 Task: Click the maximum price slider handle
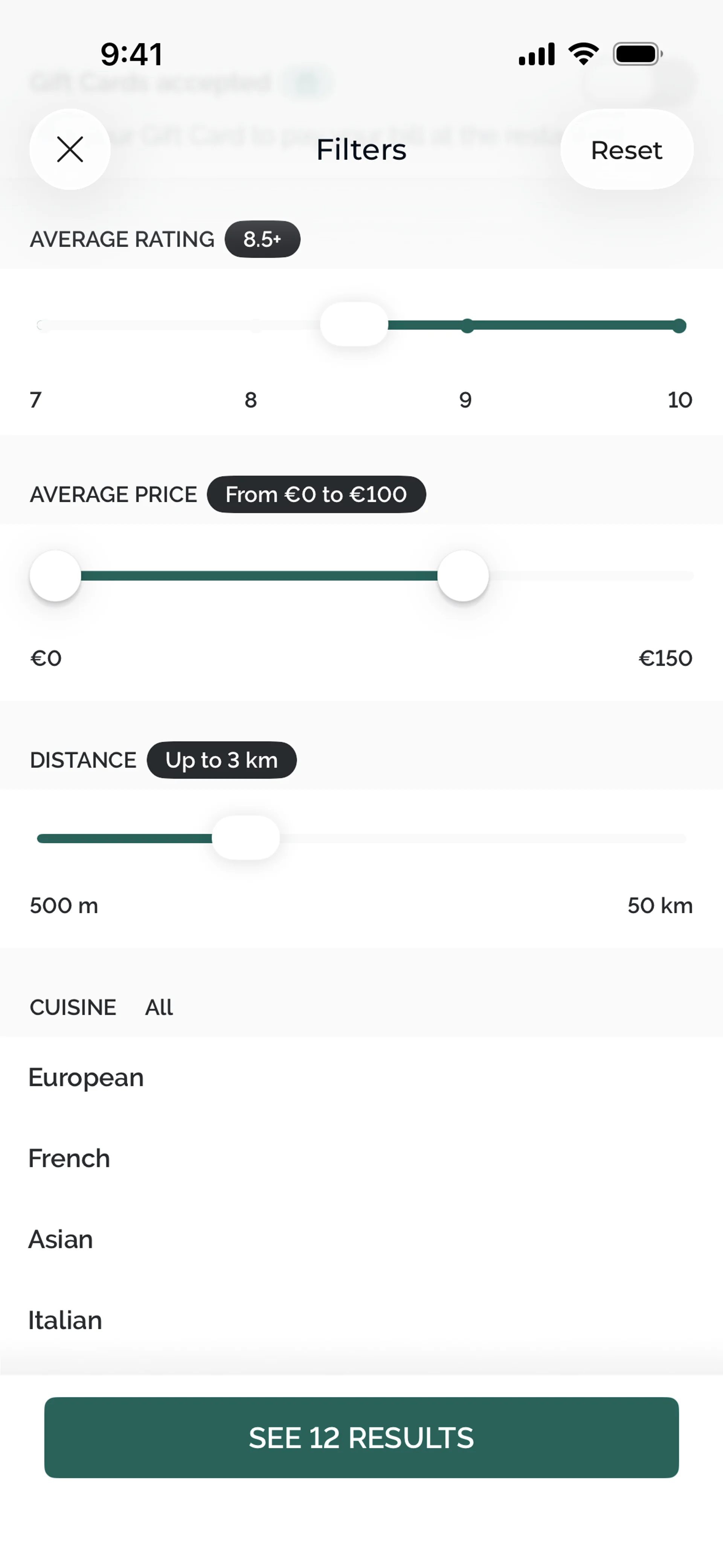(x=463, y=576)
